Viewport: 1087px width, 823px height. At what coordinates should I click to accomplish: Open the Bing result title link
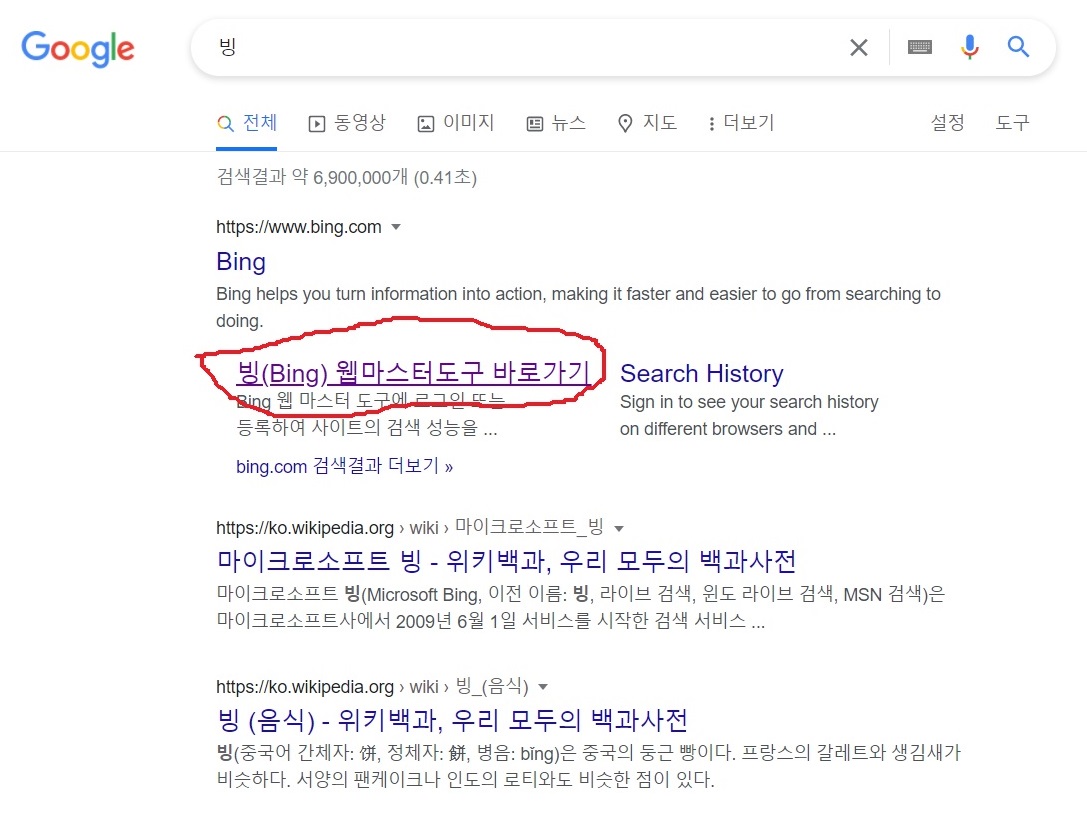(x=241, y=261)
